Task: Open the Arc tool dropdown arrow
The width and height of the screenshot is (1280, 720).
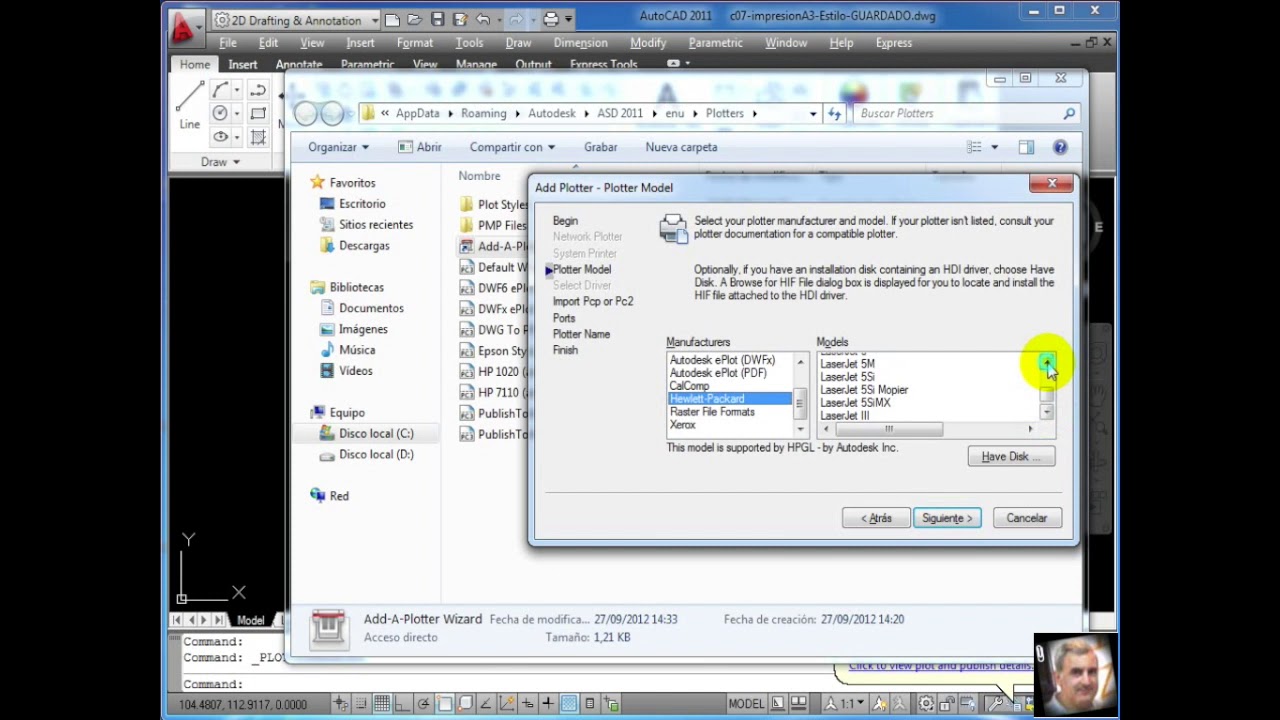Action: [x=237, y=89]
